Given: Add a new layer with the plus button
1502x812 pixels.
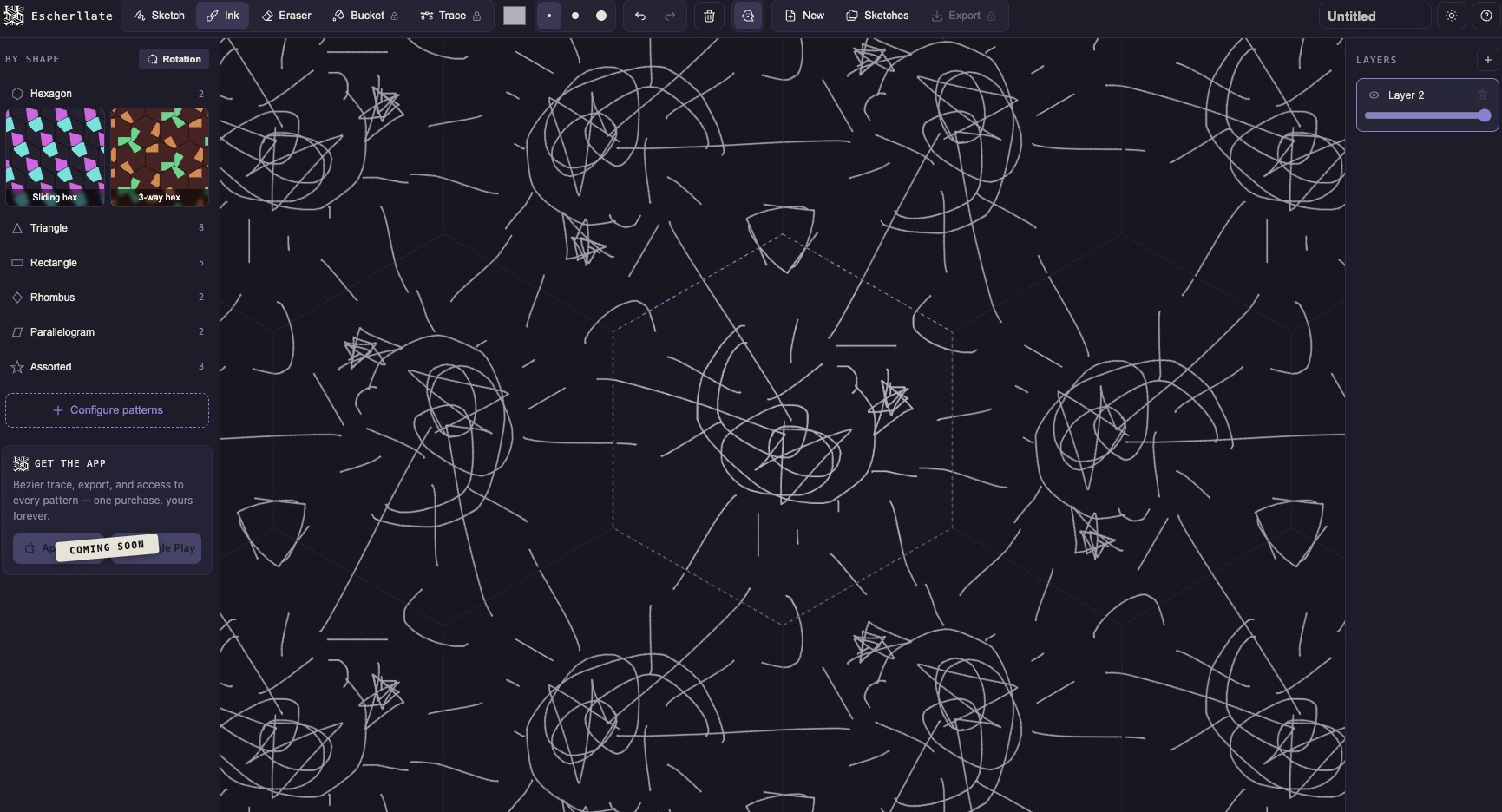Looking at the screenshot, I should [1487, 60].
